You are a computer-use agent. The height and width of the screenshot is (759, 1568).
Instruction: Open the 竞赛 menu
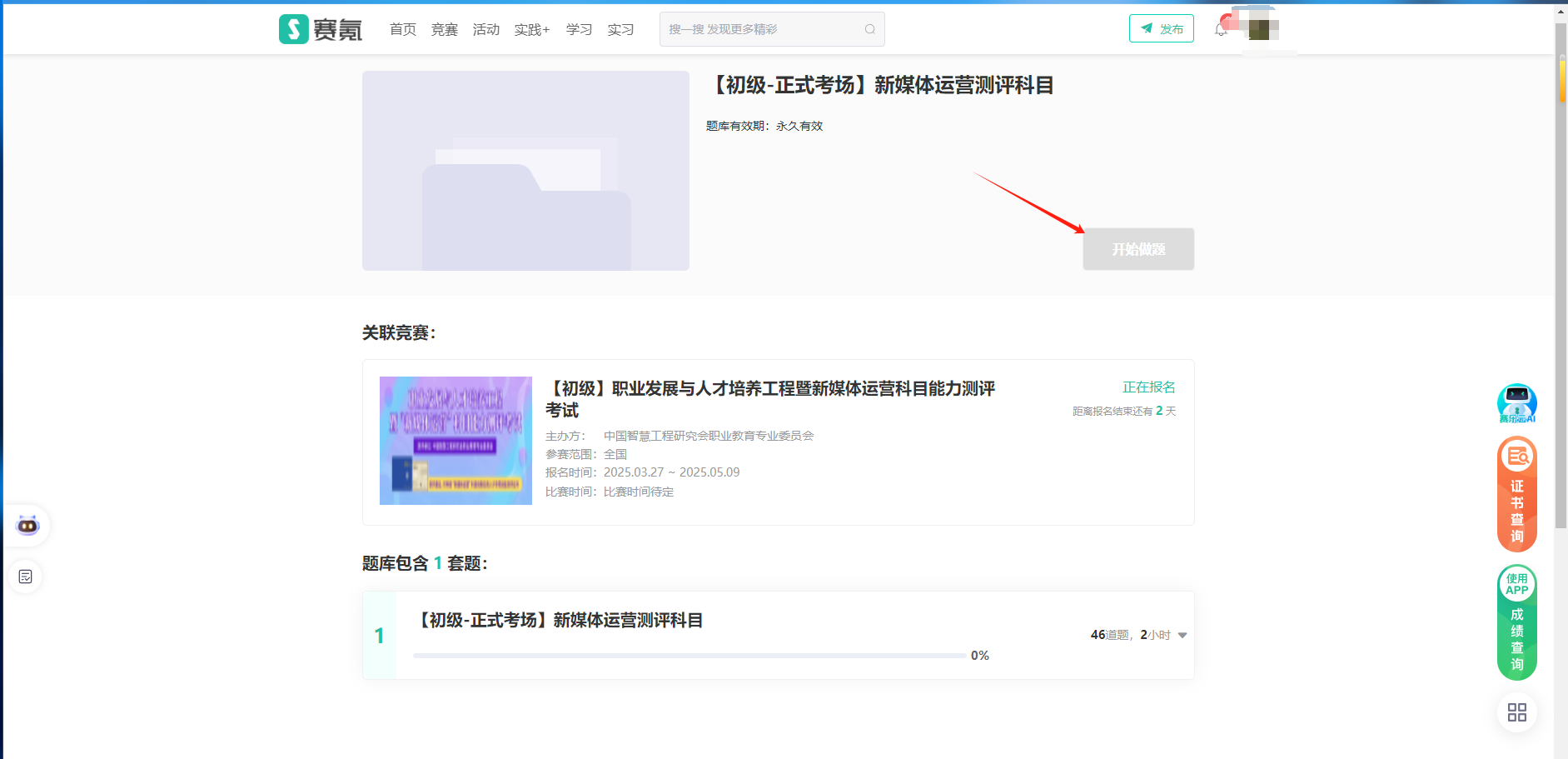pos(444,30)
